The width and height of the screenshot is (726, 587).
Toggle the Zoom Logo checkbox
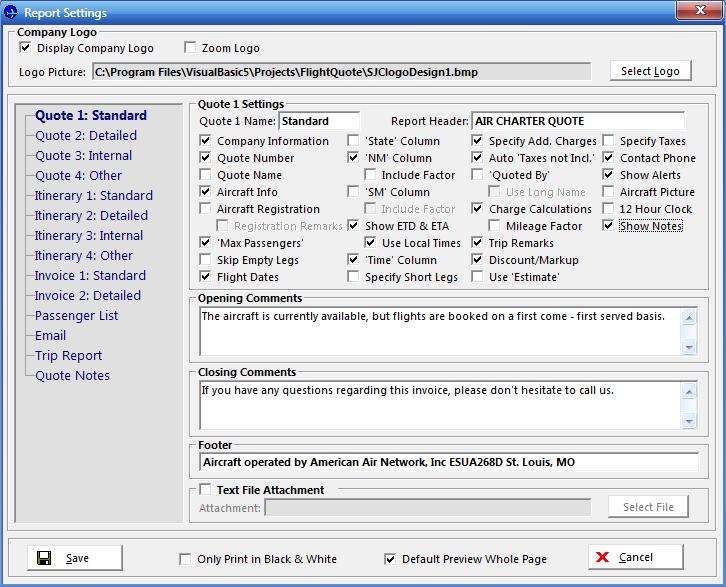192,48
